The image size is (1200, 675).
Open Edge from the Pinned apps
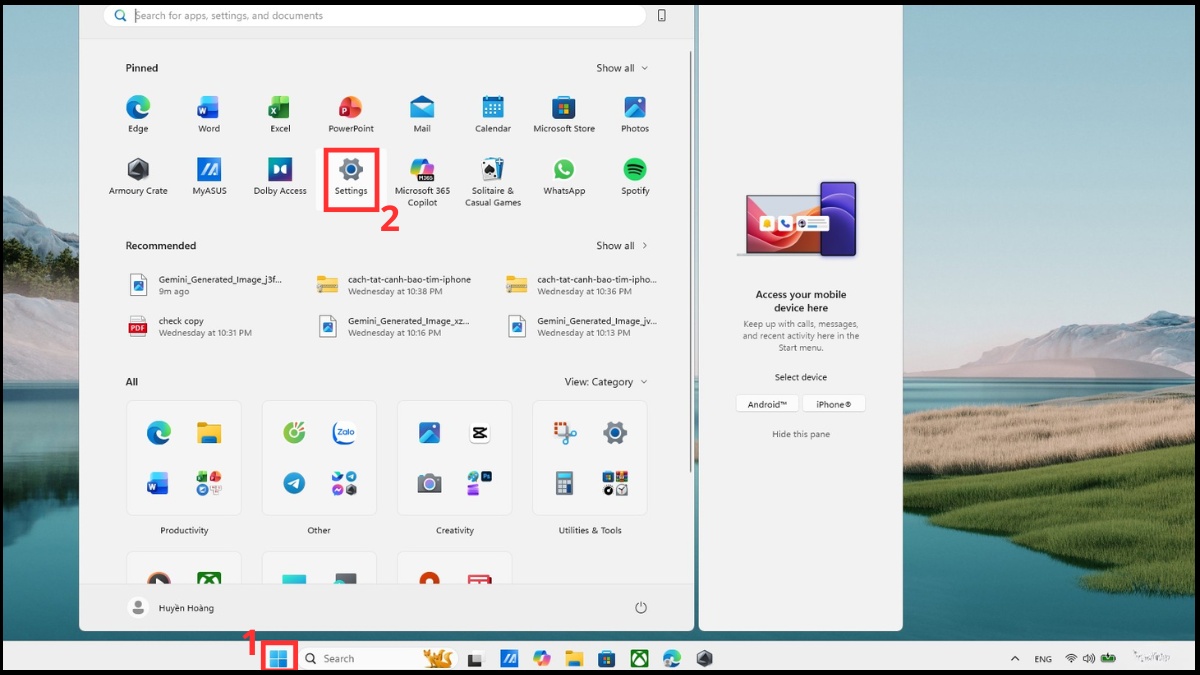click(x=138, y=113)
